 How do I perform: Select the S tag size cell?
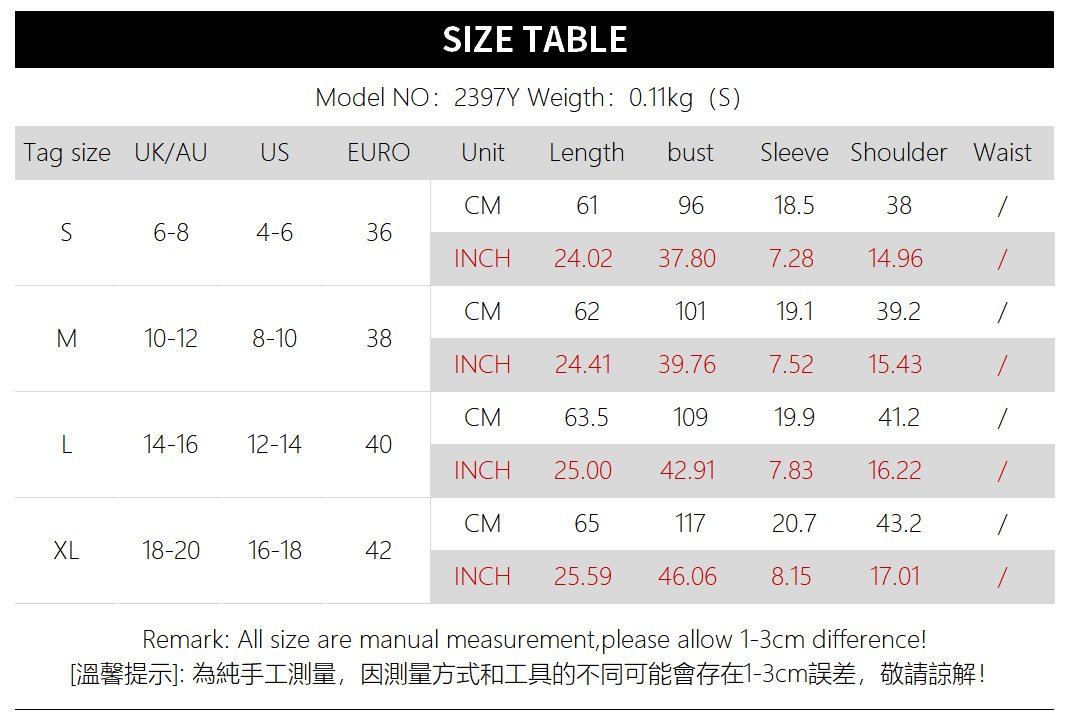coord(66,232)
